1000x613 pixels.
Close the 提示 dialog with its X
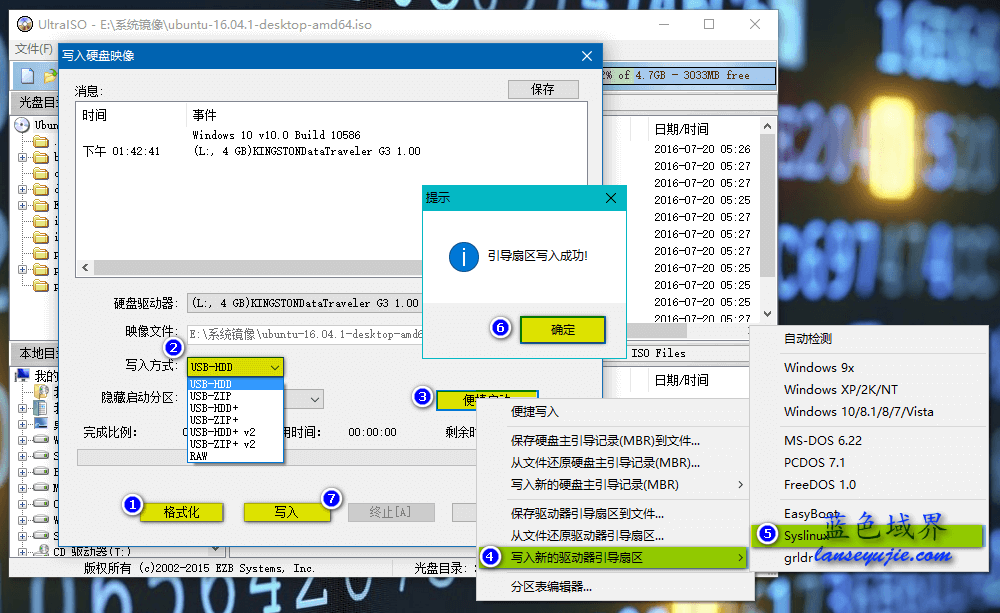pyautogui.click(x=610, y=198)
